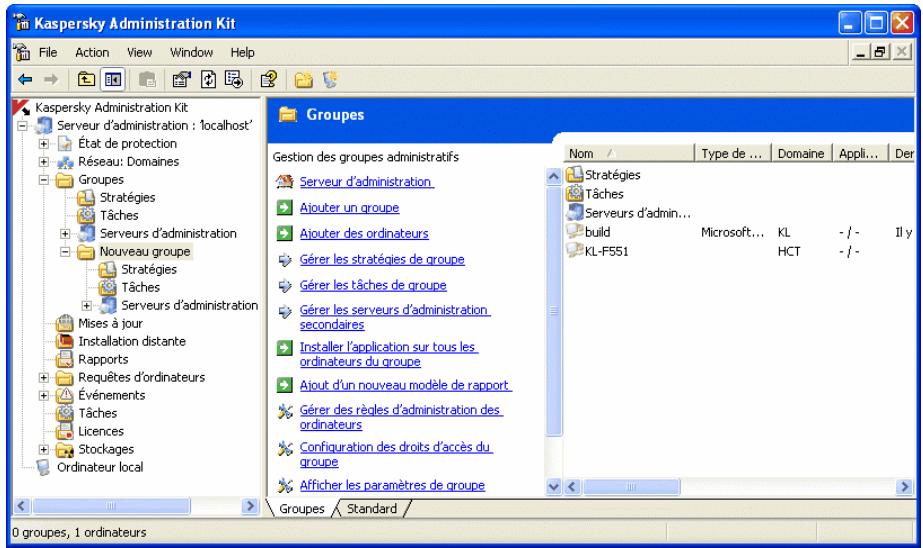
Task: Expand the Événements node
Action: coord(44,396)
